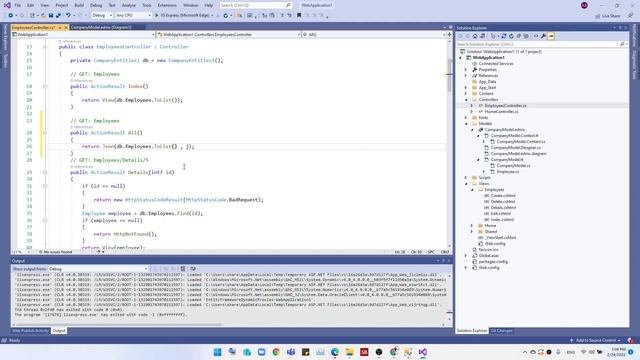The width and height of the screenshot is (640, 360).
Task: Click Add to Source Control in status bar
Action: coord(596,340)
